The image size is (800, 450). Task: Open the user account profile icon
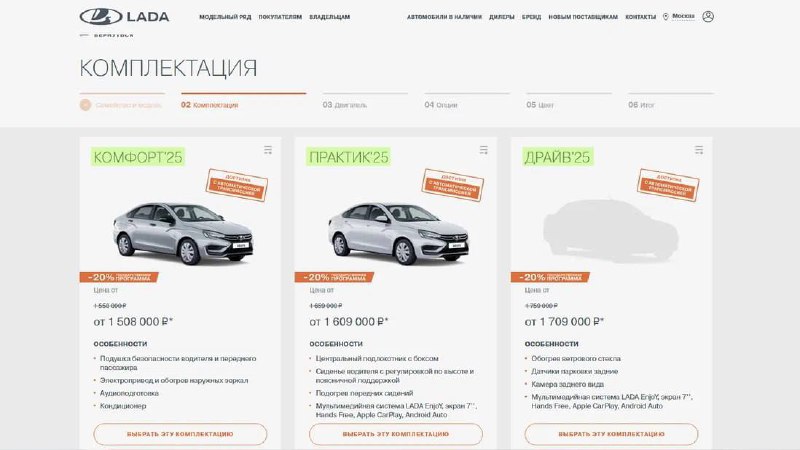tap(708, 16)
